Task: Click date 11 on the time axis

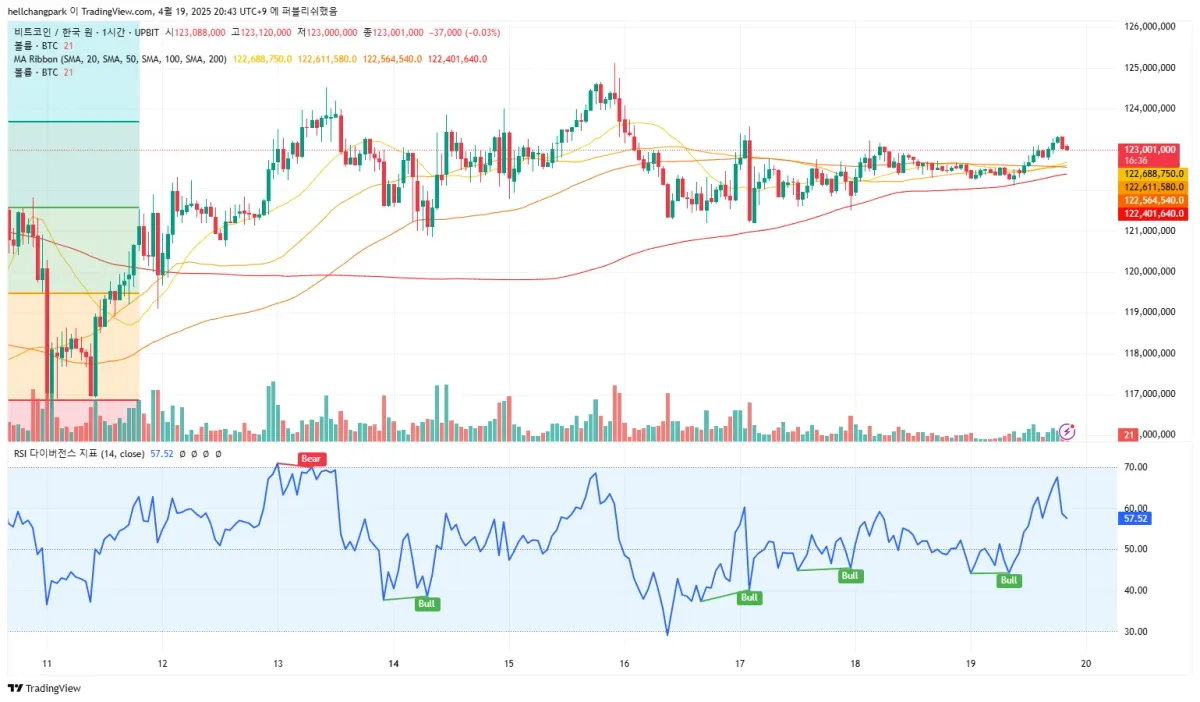Action: 46,663
